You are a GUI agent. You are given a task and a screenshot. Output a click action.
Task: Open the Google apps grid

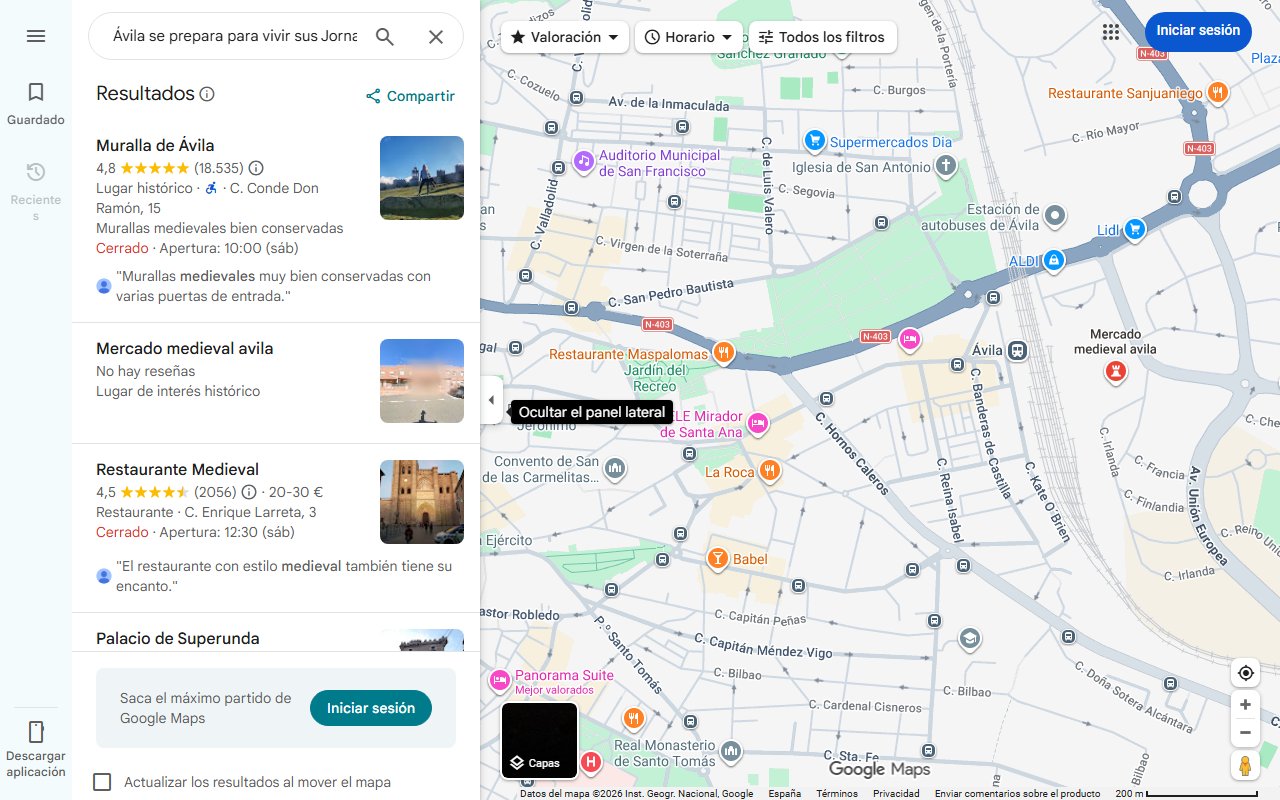[1111, 32]
